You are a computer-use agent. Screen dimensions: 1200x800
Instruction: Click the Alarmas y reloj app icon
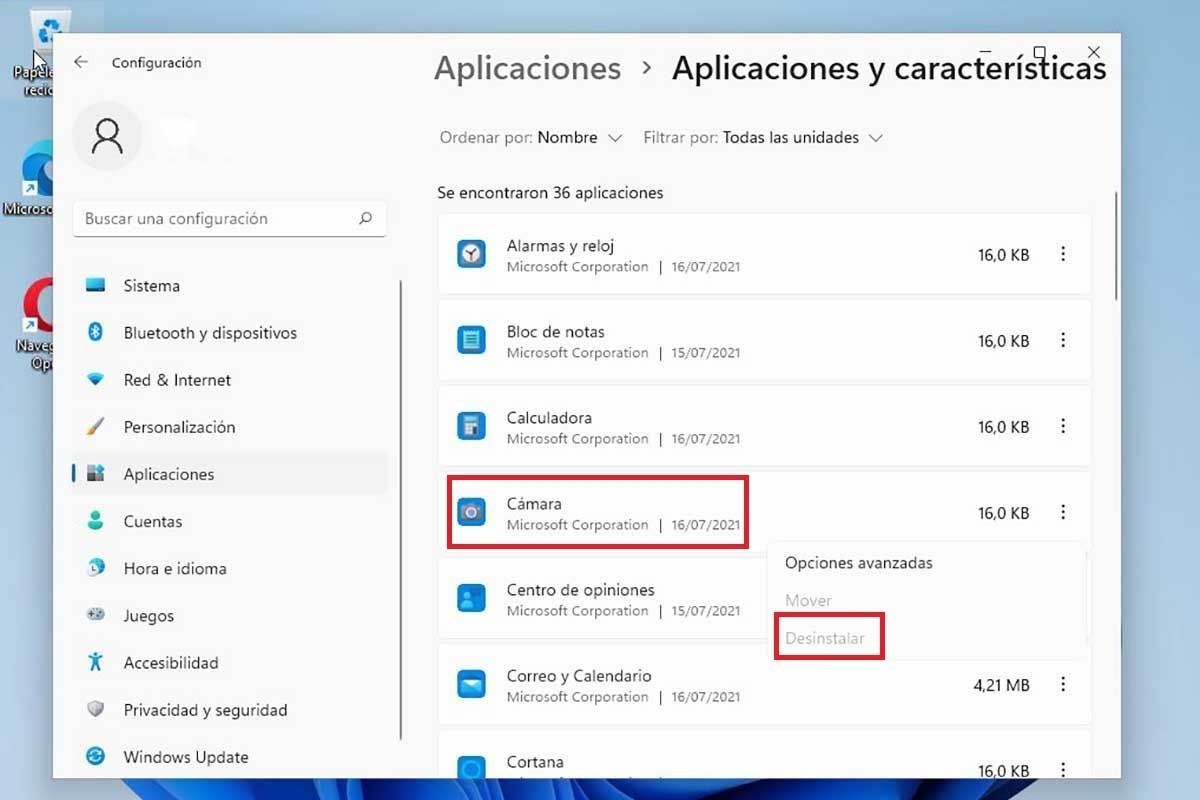(471, 254)
